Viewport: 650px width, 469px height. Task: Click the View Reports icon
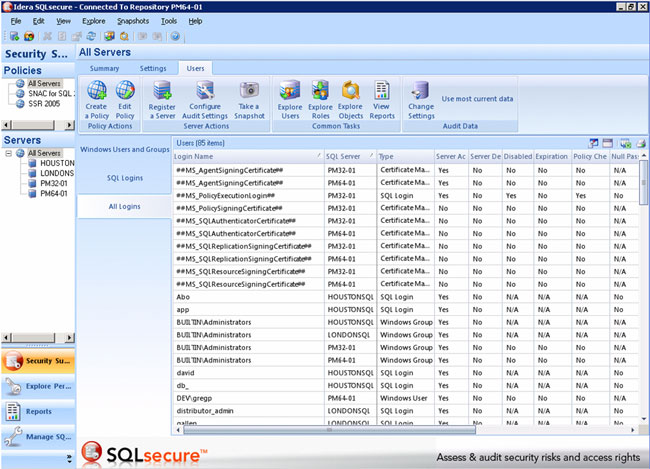pyautogui.click(x=382, y=90)
